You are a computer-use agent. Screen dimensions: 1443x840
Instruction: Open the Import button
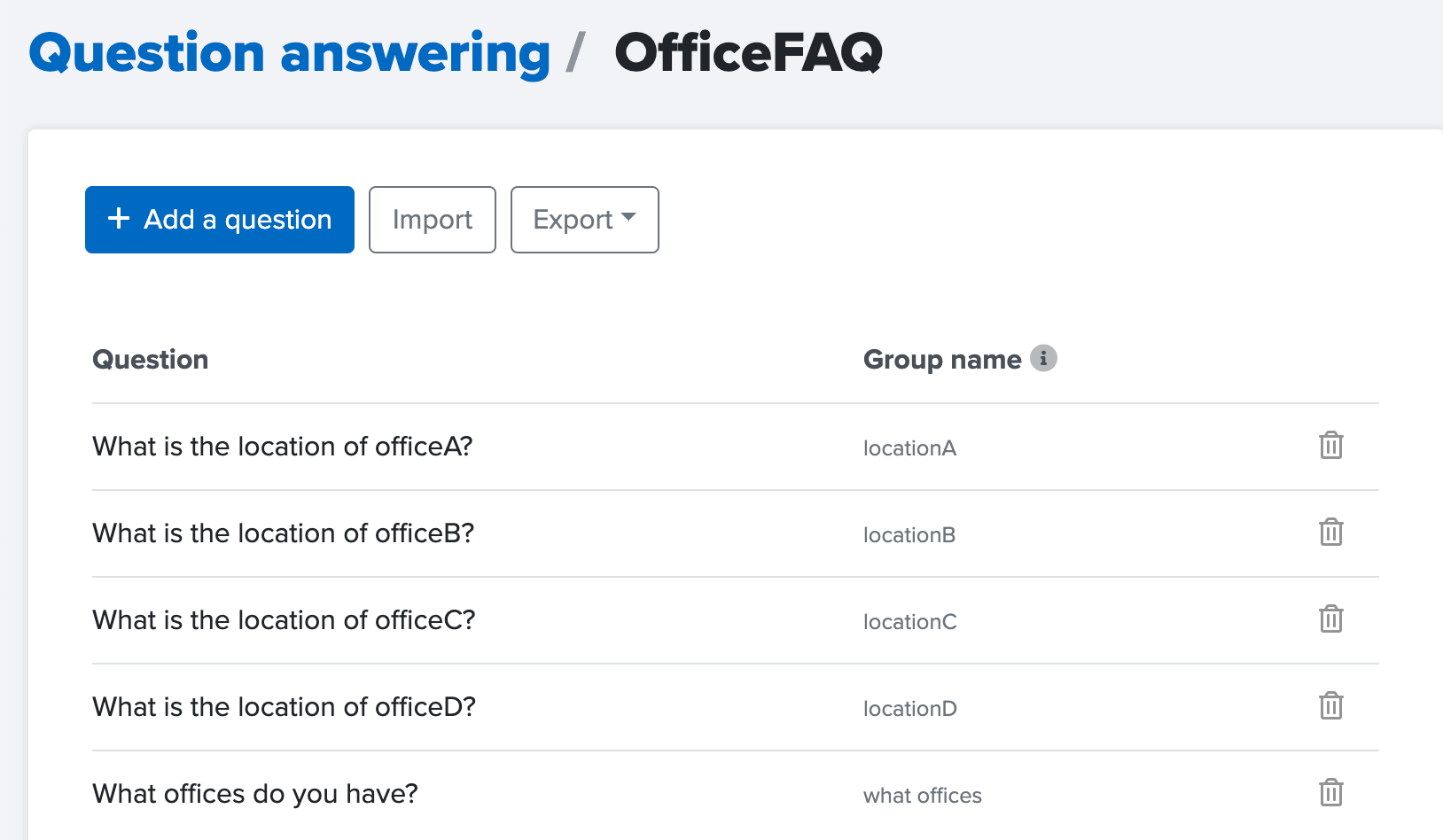433,220
